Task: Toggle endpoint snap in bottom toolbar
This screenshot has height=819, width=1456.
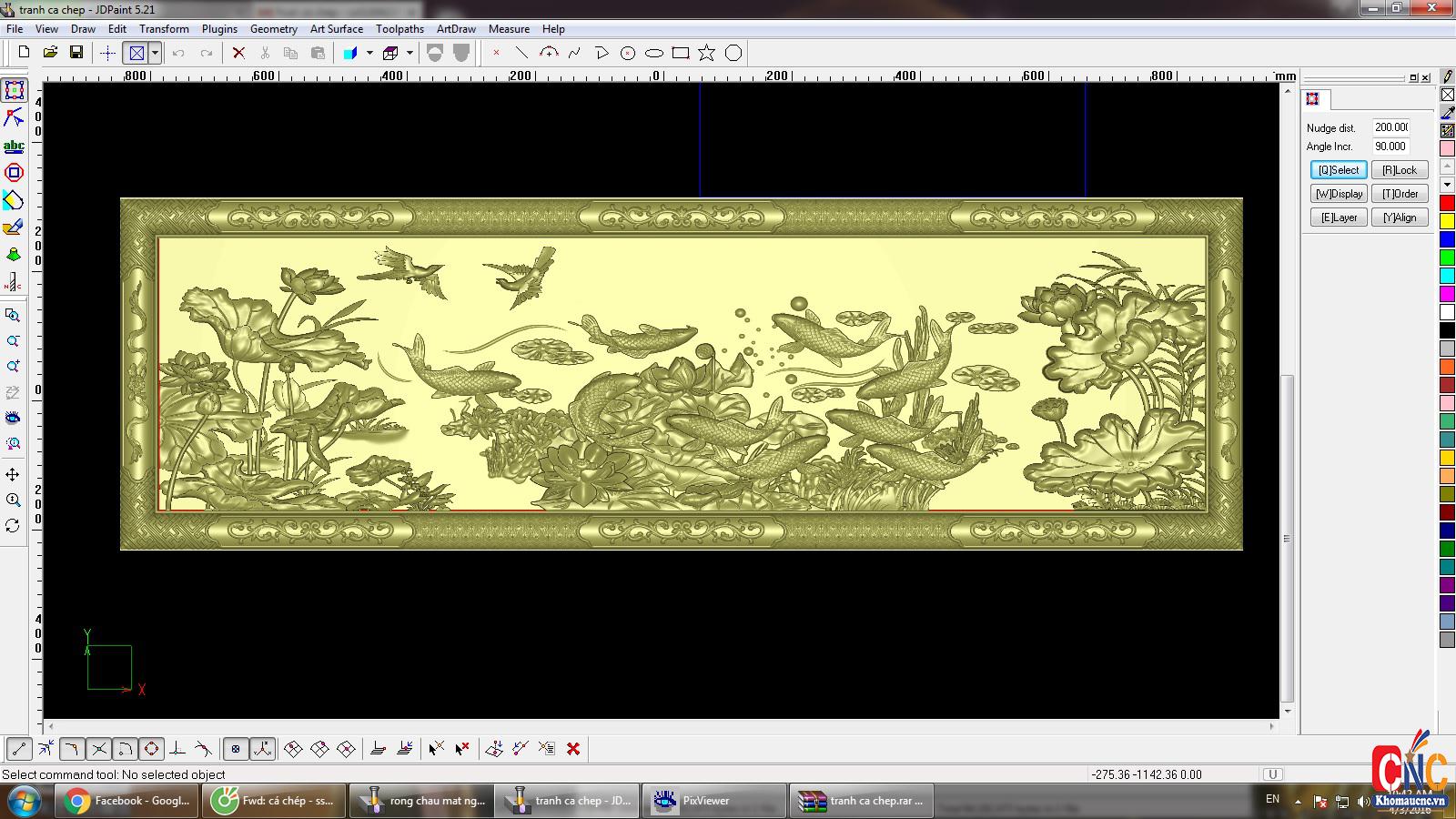Action: [x=19, y=749]
